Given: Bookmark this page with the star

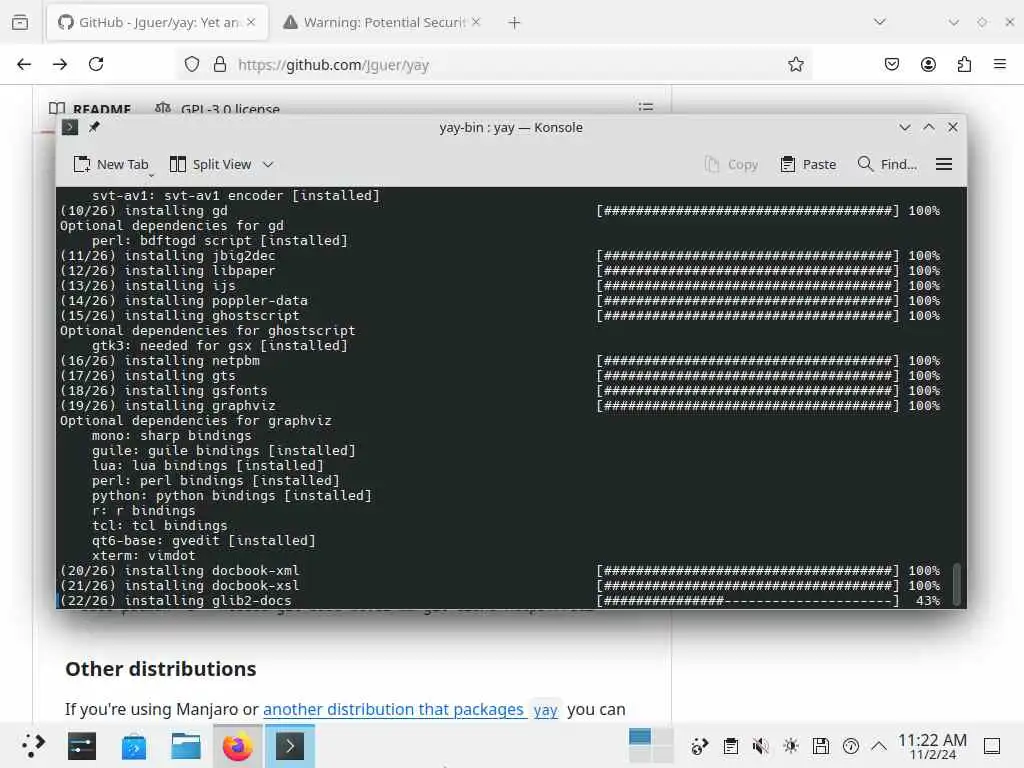Looking at the screenshot, I should [x=795, y=64].
